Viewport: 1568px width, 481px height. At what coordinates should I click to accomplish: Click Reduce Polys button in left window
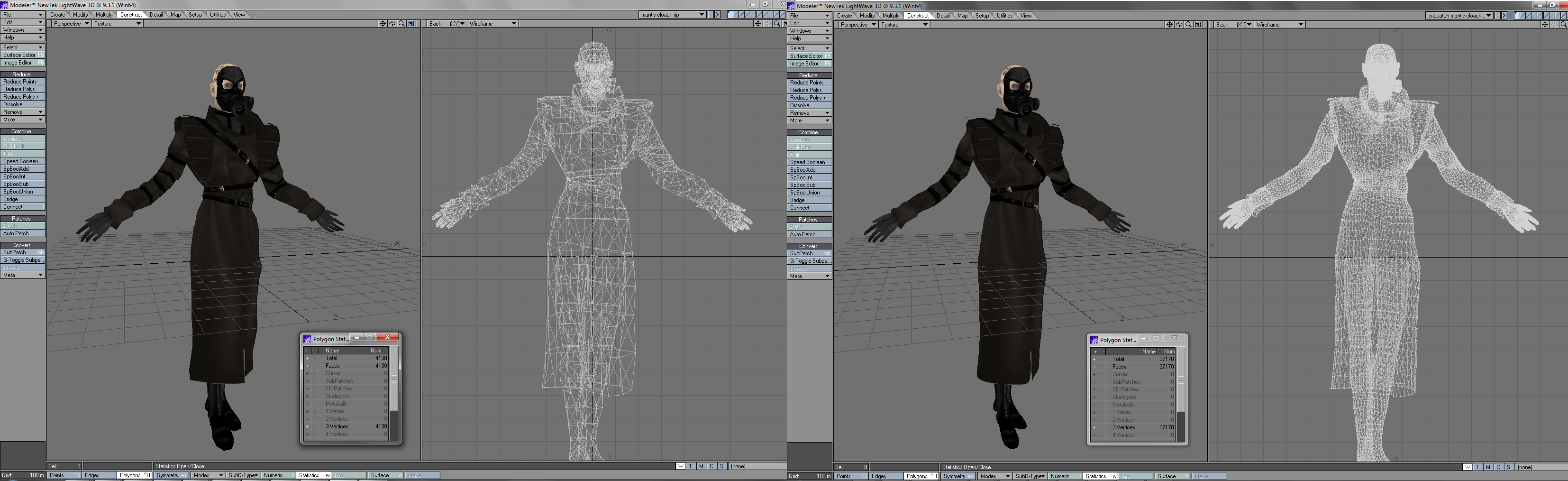coord(23,89)
